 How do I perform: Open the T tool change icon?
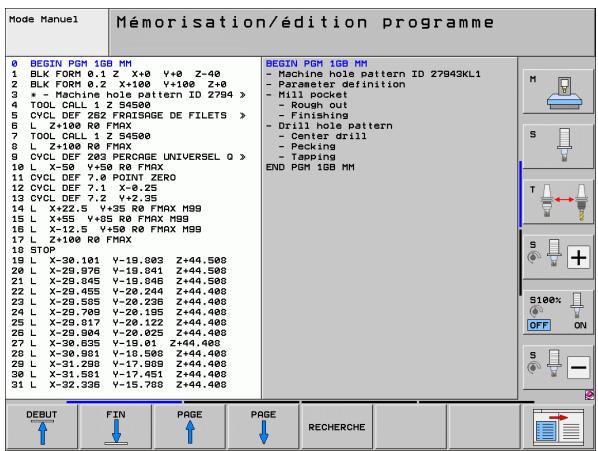(x=557, y=202)
